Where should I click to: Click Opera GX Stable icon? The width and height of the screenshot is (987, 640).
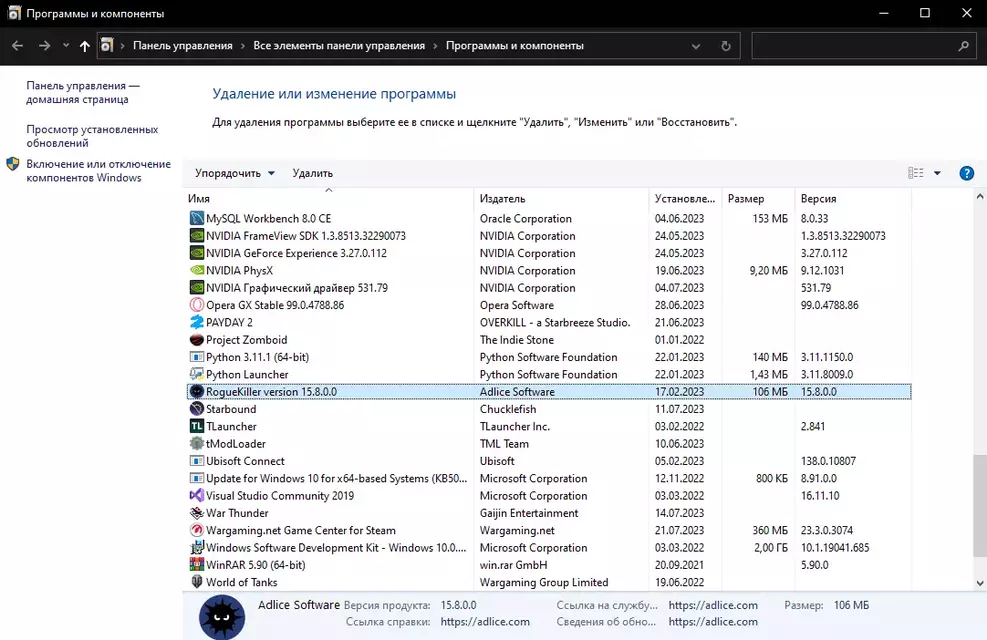pyautogui.click(x=196, y=305)
